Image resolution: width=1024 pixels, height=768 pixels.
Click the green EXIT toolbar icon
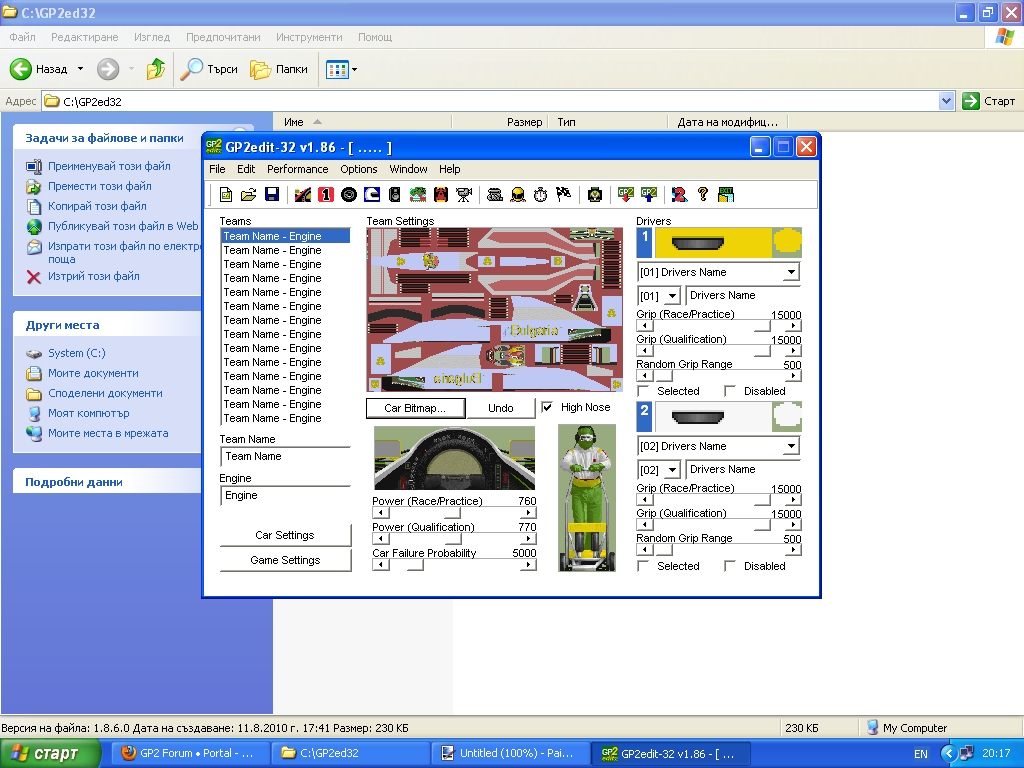726,194
